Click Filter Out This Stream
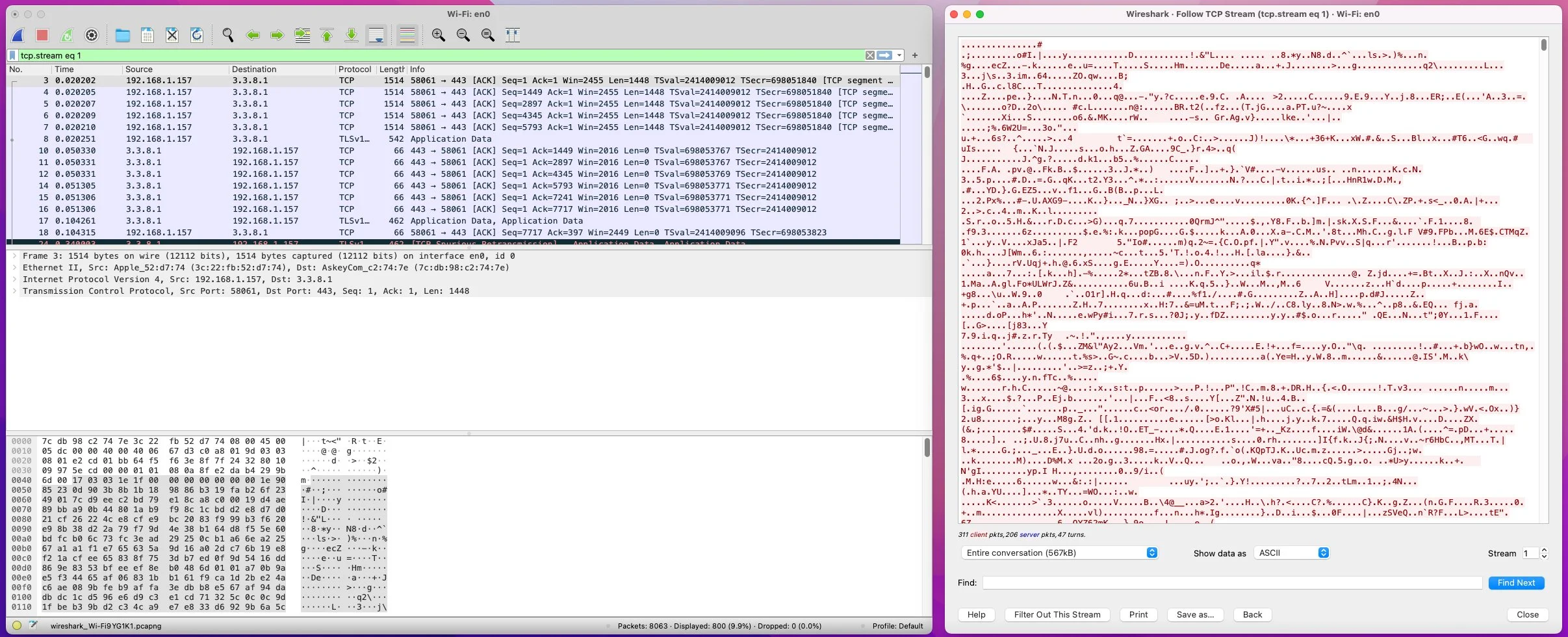 click(x=1057, y=614)
